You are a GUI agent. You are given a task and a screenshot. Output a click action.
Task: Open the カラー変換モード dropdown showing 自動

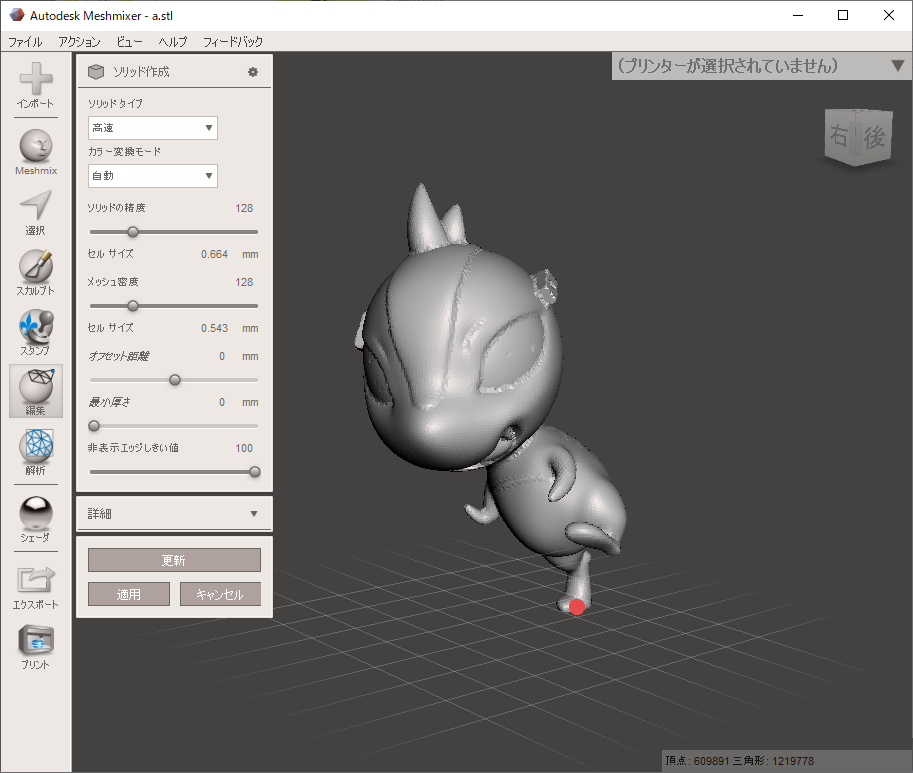153,176
